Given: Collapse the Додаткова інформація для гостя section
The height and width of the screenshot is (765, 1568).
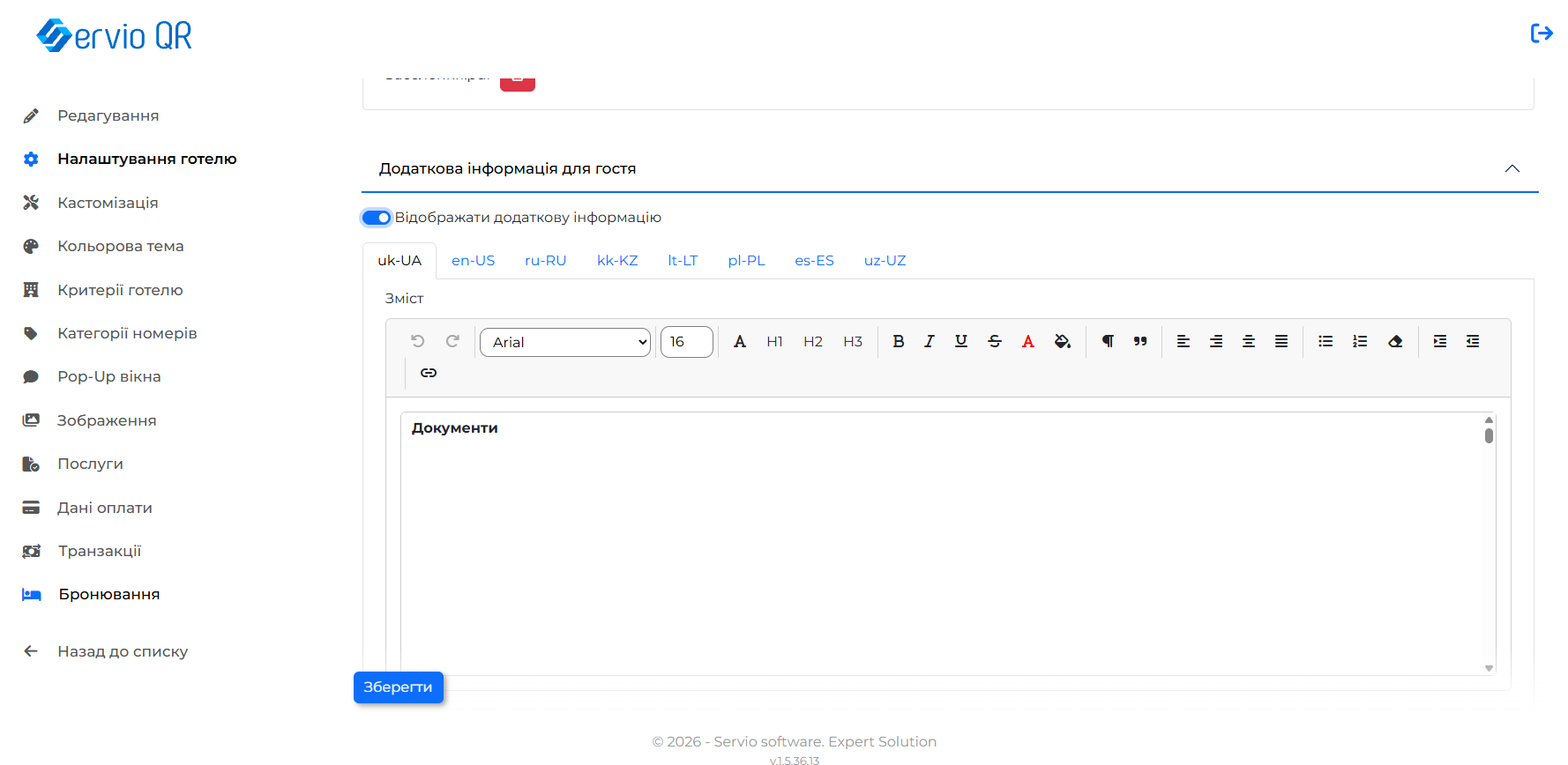Looking at the screenshot, I should [x=1512, y=168].
